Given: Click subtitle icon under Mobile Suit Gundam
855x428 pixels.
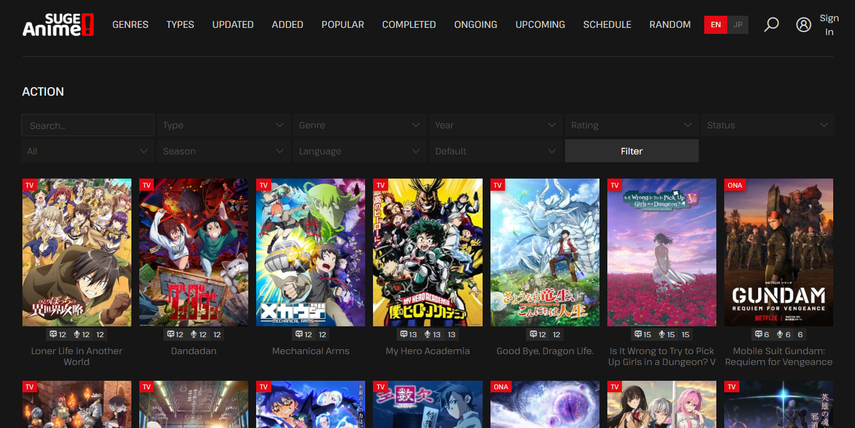Looking at the screenshot, I should pyautogui.click(x=758, y=335).
